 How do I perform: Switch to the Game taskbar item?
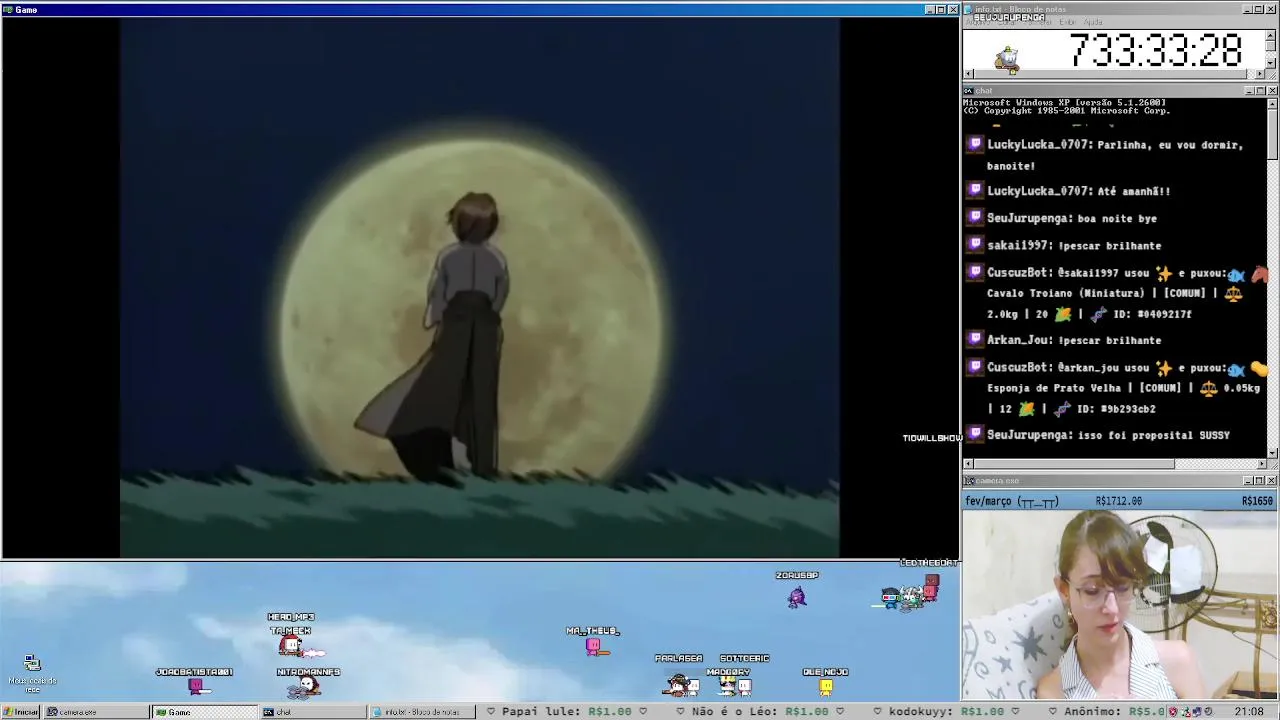point(205,712)
